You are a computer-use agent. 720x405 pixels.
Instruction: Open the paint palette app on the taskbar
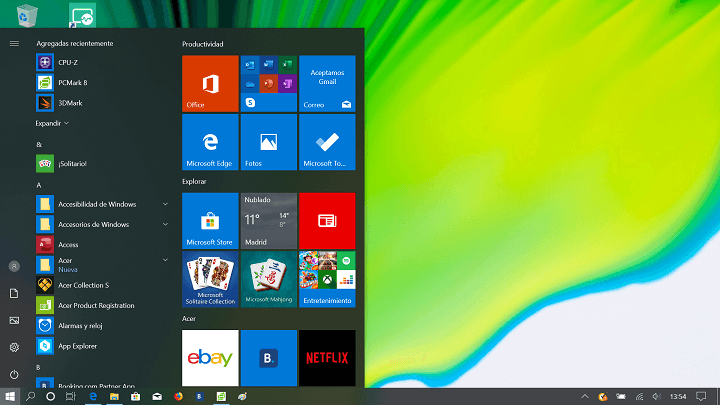(x=242, y=396)
